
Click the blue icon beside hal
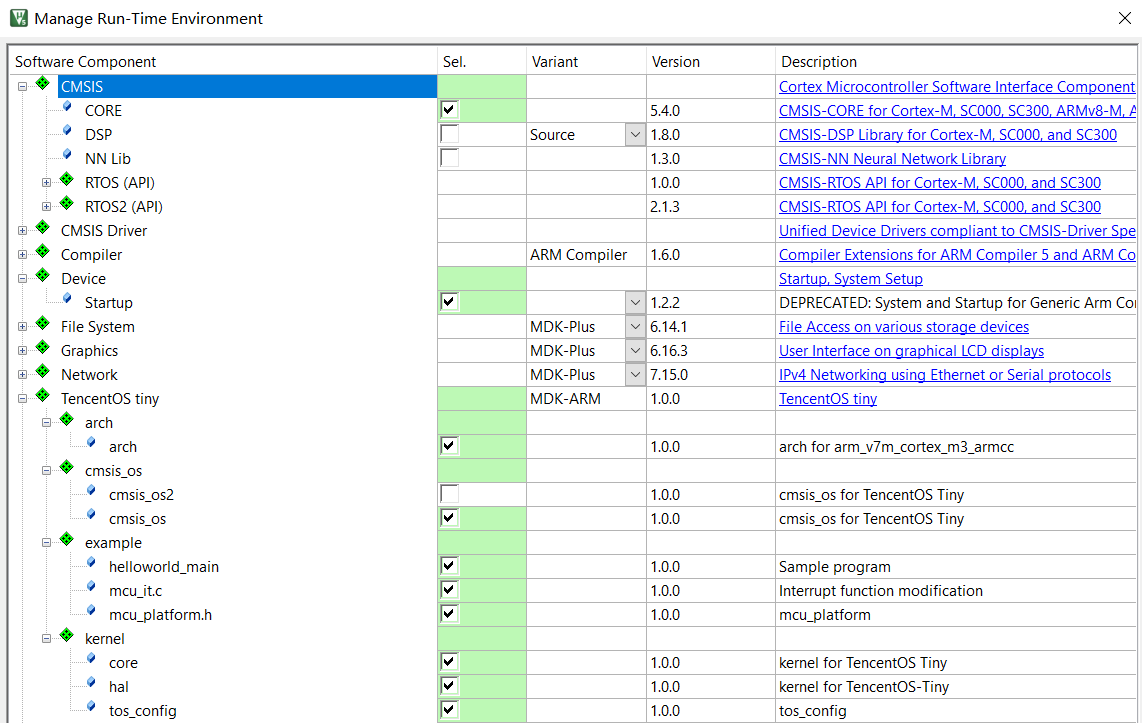(x=91, y=684)
